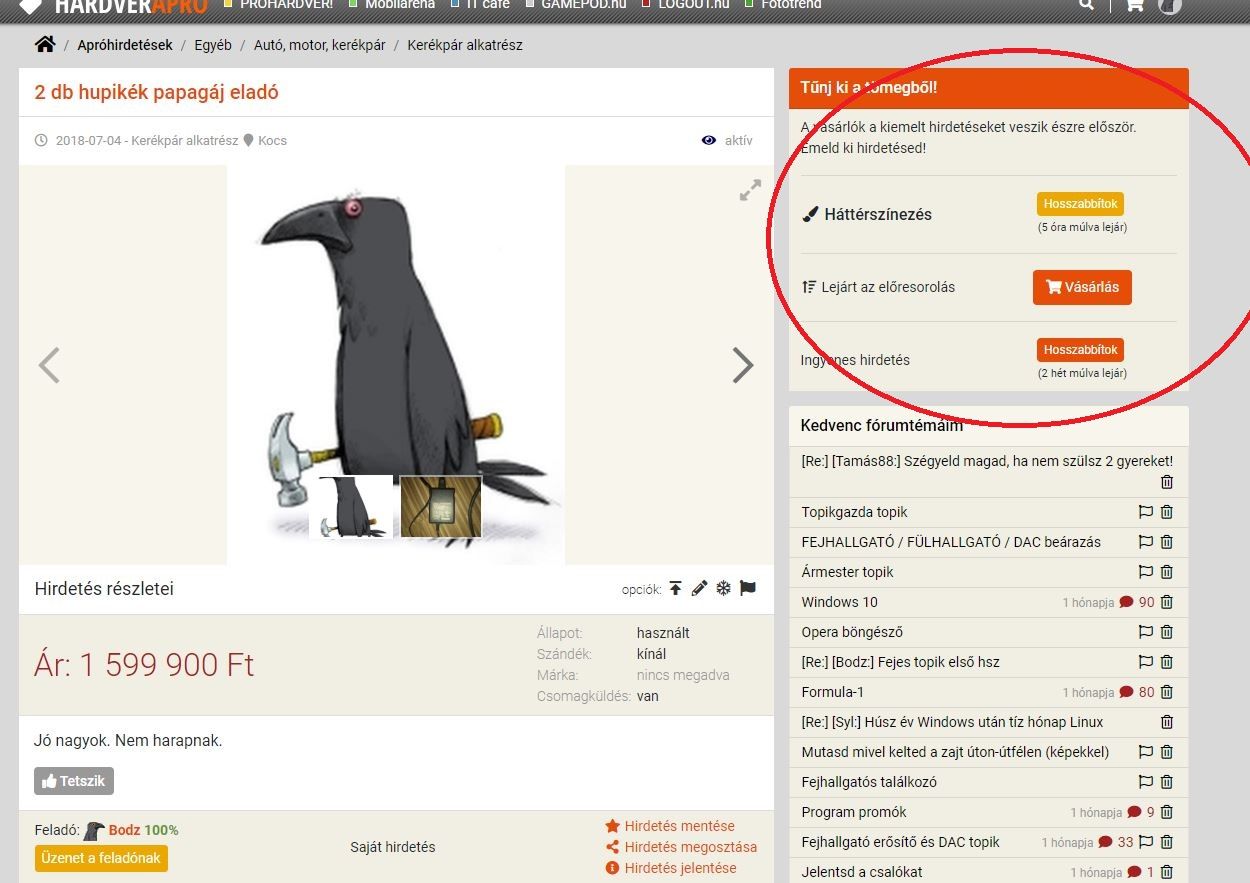Image resolution: width=1250 pixels, height=883 pixels.
Task: Go to the home page icon in breadcrumbs
Action: (45, 44)
